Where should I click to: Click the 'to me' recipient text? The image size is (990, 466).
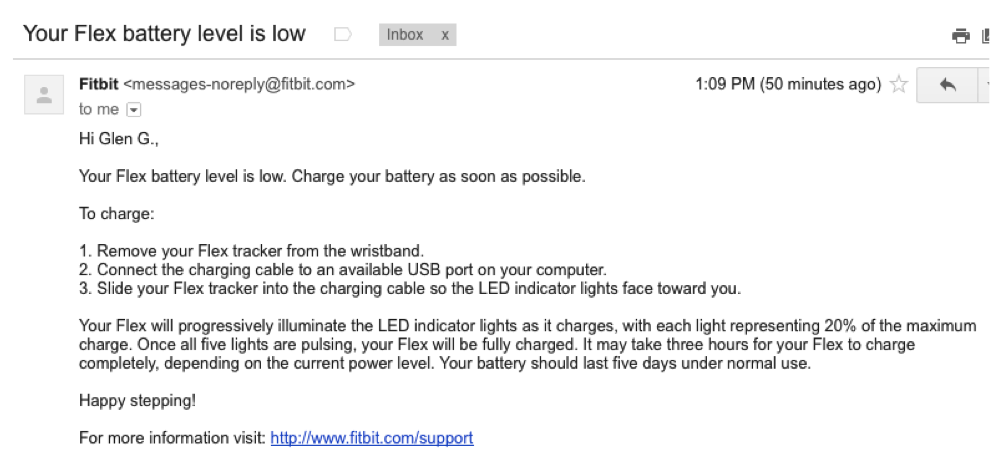tap(99, 109)
